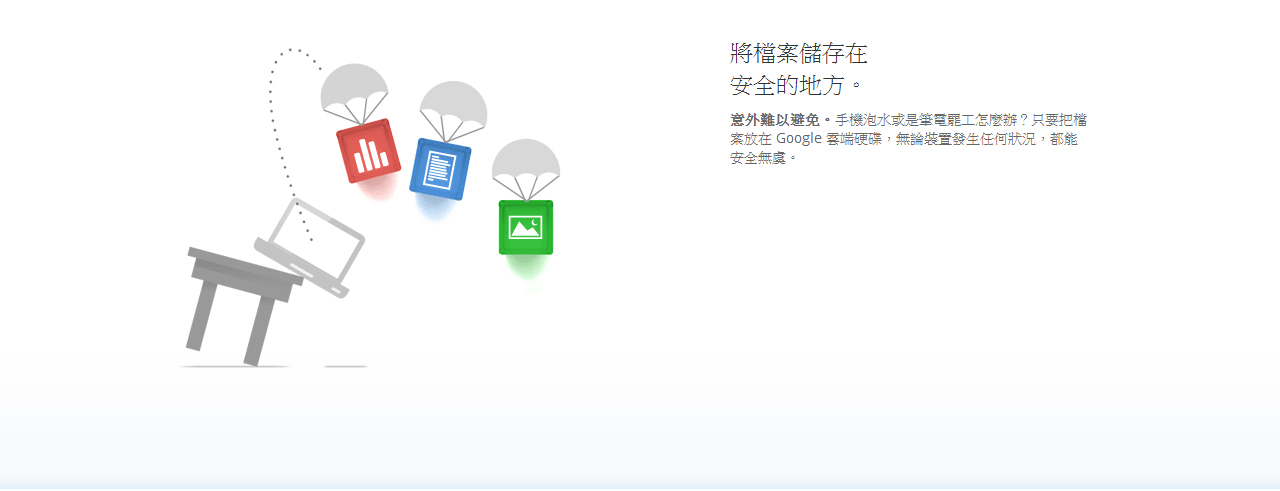Click the red chart file box icon
Image resolution: width=1280 pixels, height=491 pixels.
(368, 152)
